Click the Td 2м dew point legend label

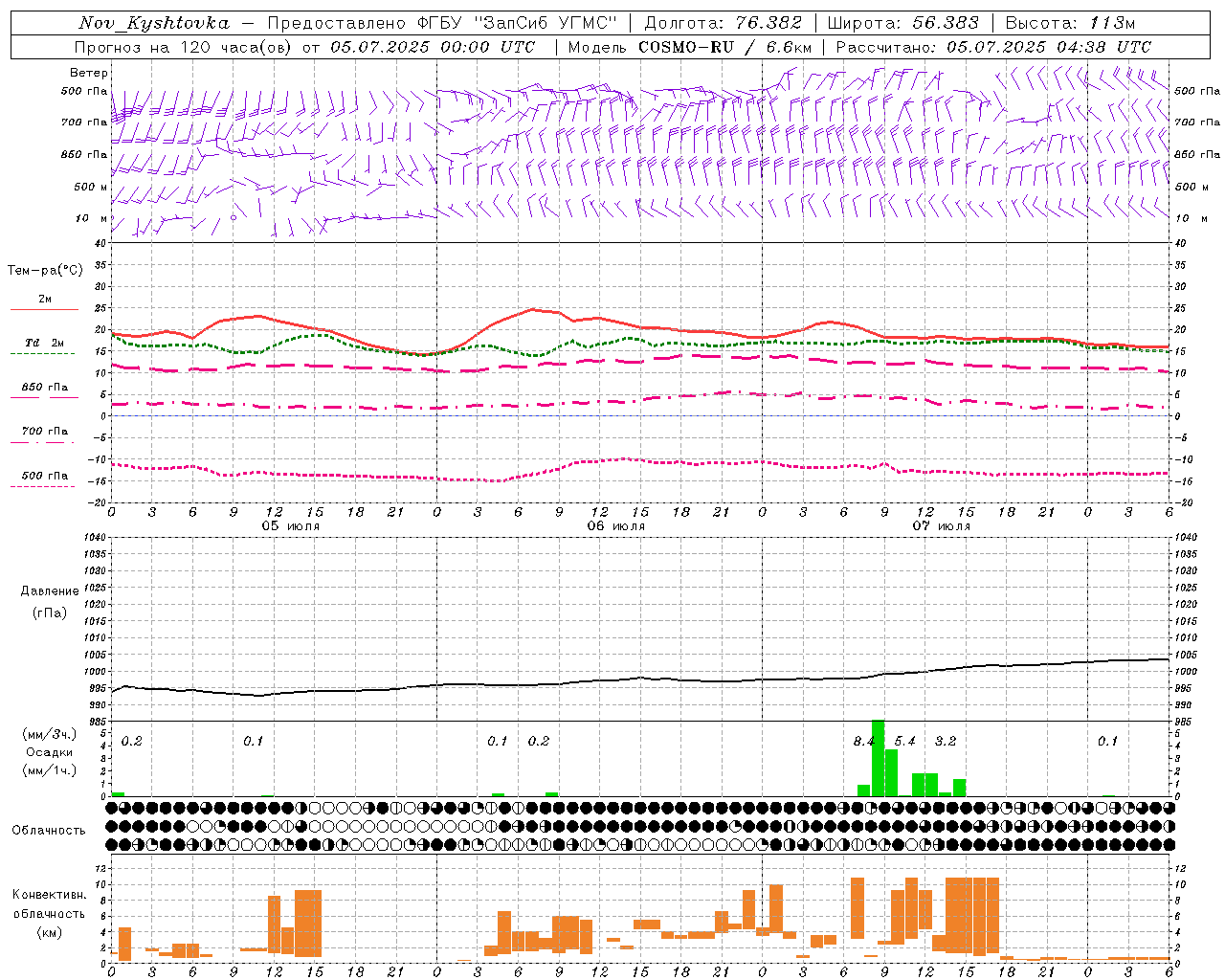click(x=45, y=343)
